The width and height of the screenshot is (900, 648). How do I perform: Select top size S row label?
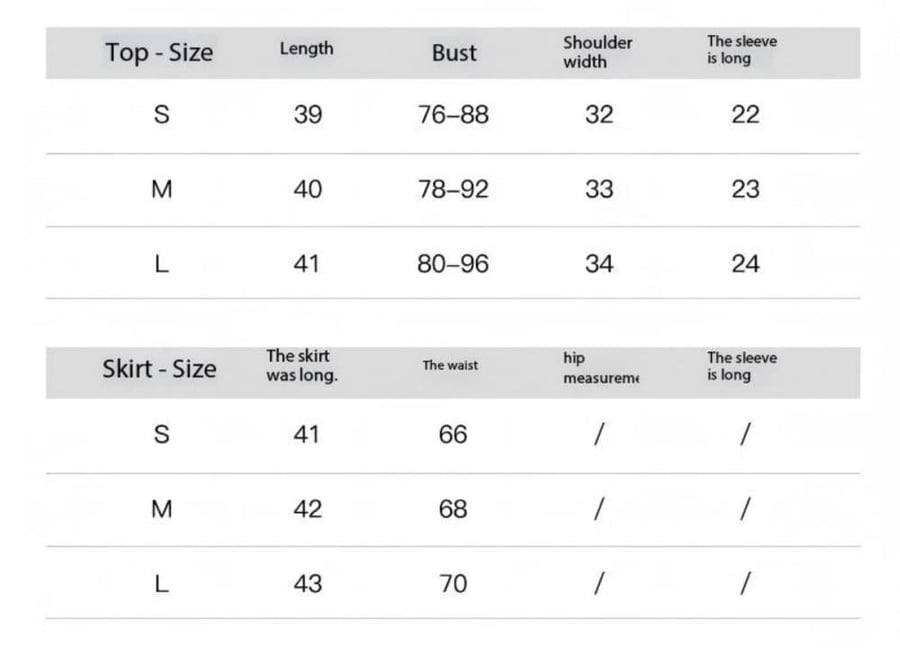coord(162,115)
